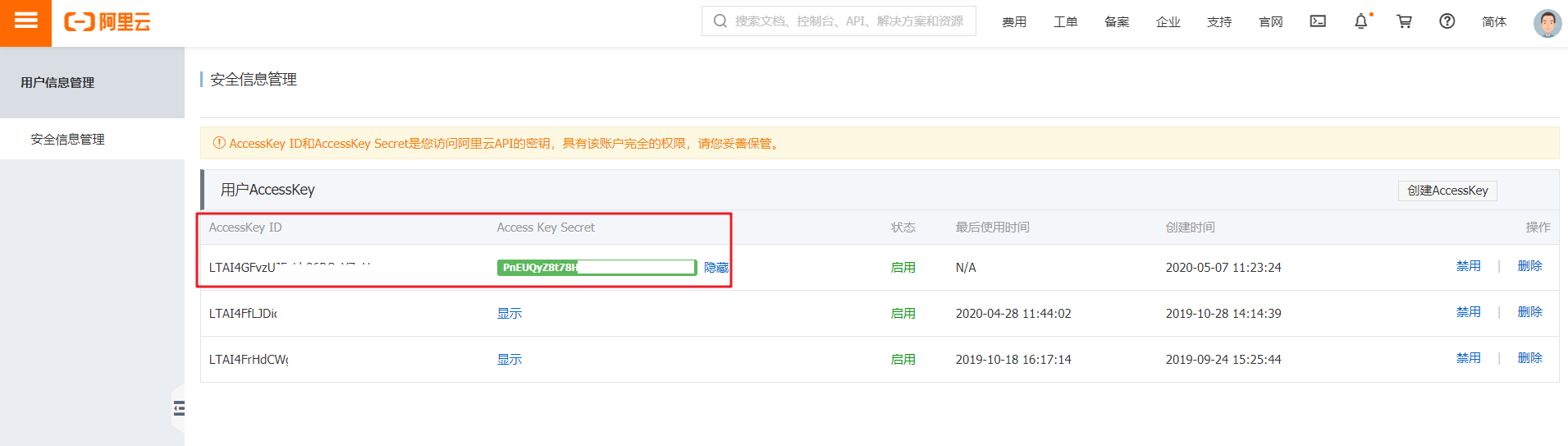Select 安全信息管理 in the sidebar
The image size is (1568, 446).
67,140
